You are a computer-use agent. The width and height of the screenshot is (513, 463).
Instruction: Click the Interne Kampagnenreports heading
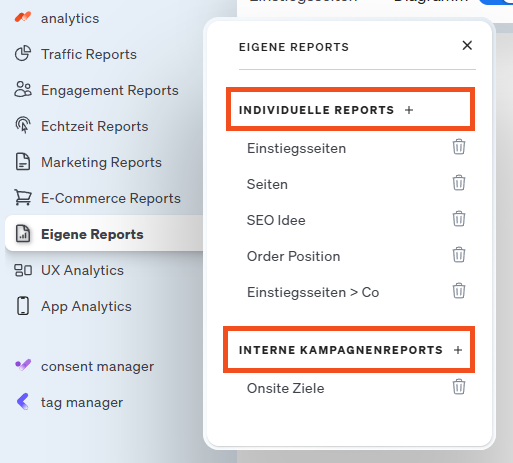tap(341, 350)
